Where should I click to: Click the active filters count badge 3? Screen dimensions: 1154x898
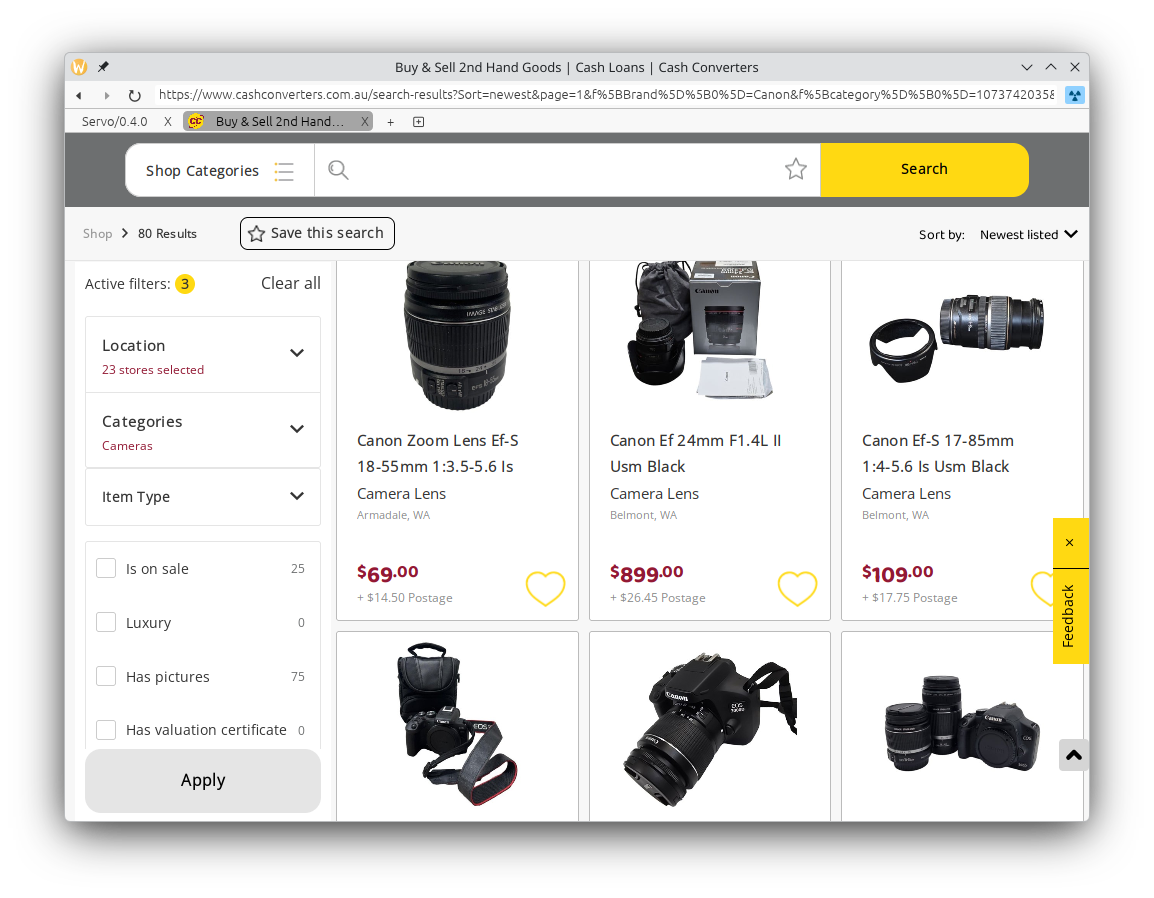185,284
